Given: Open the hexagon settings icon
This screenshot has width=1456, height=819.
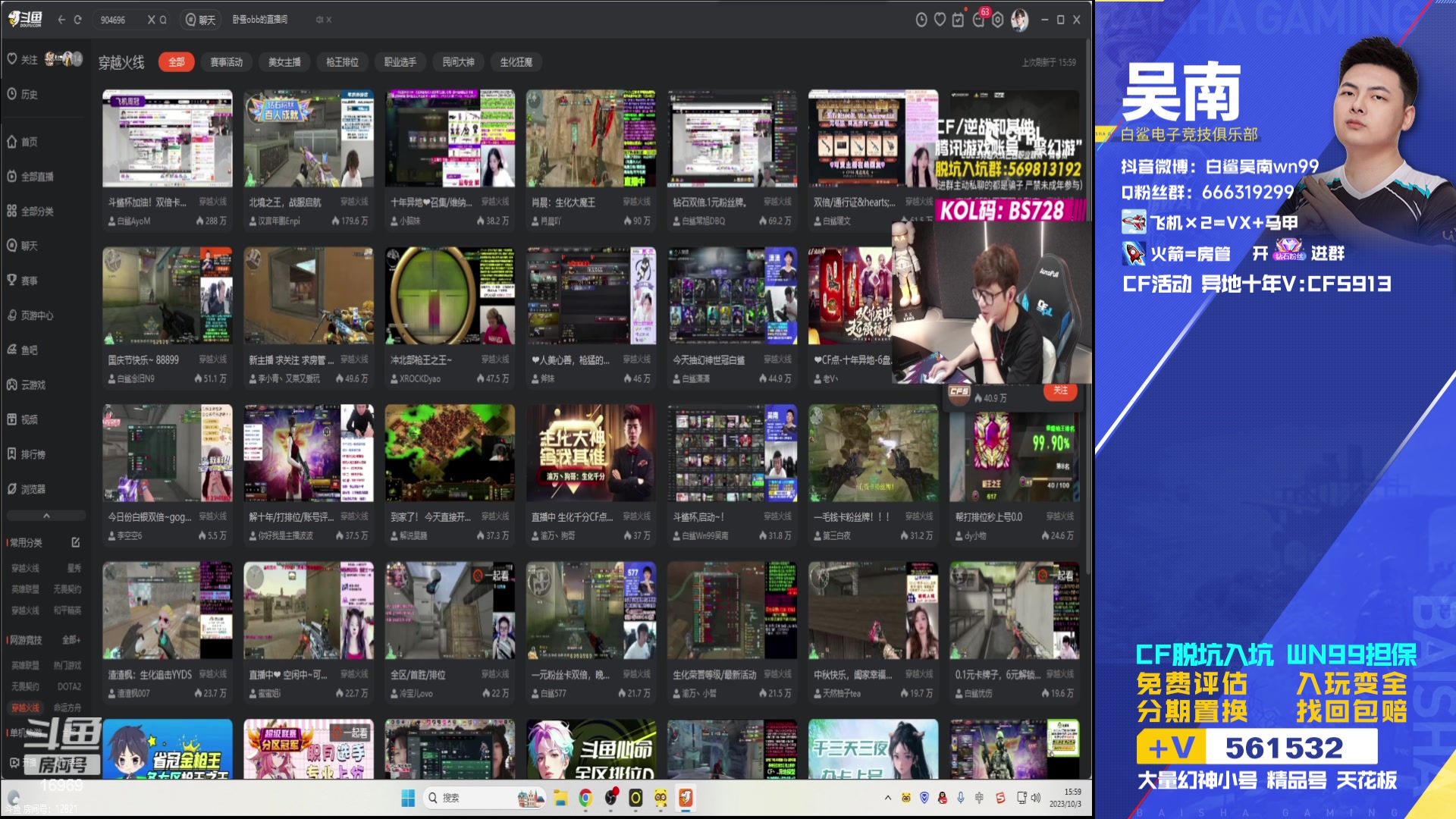Looking at the screenshot, I should pyautogui.click(x=998, y=20).
